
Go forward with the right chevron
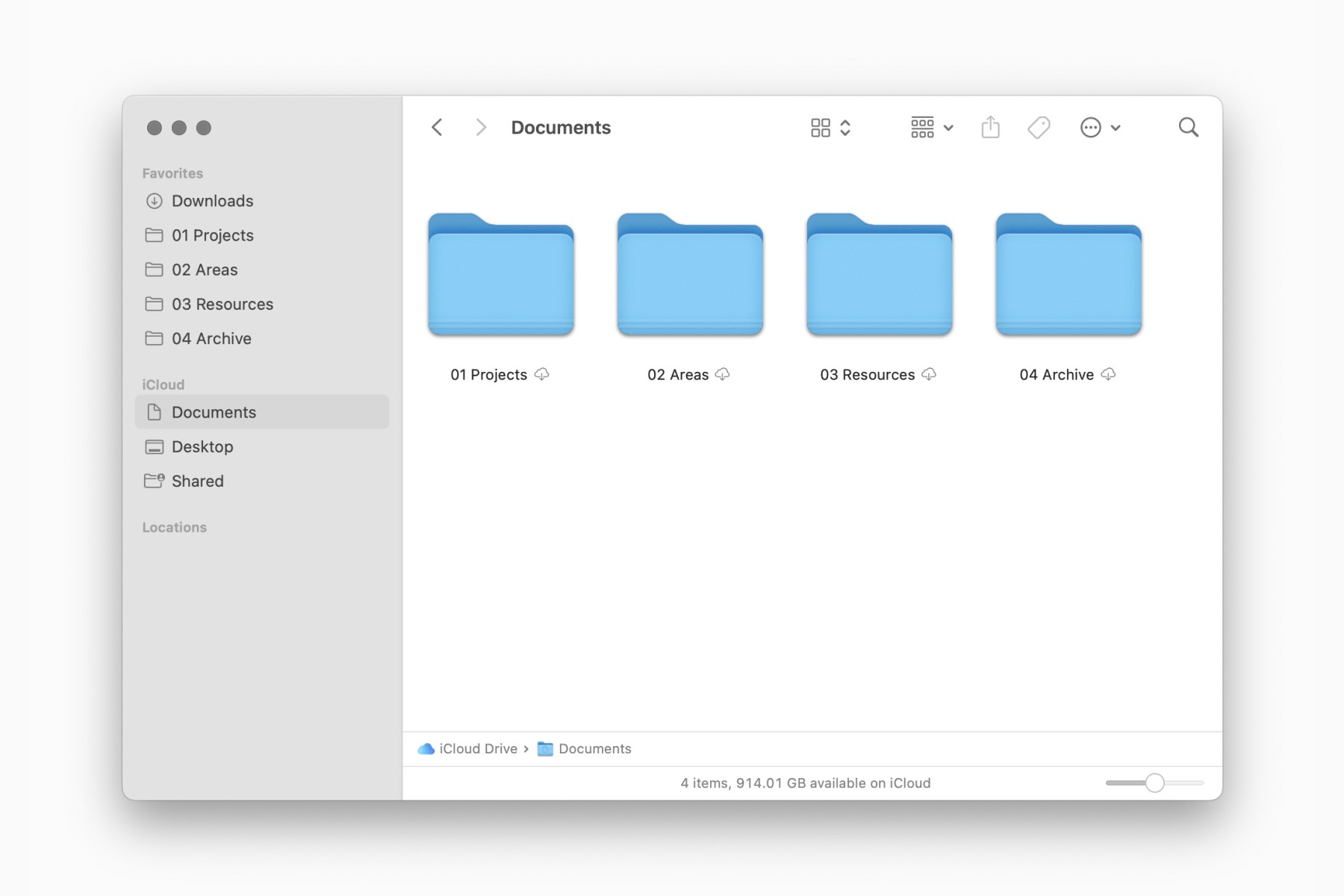(481, 128)
